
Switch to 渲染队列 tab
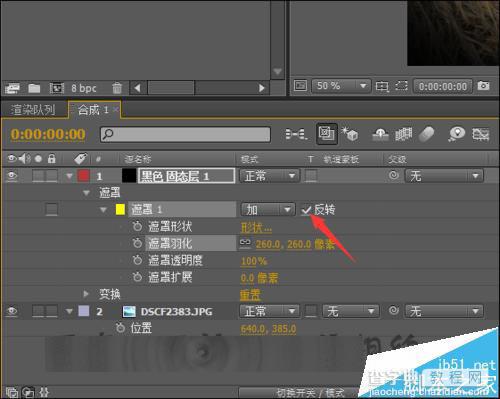coord(33,110)
